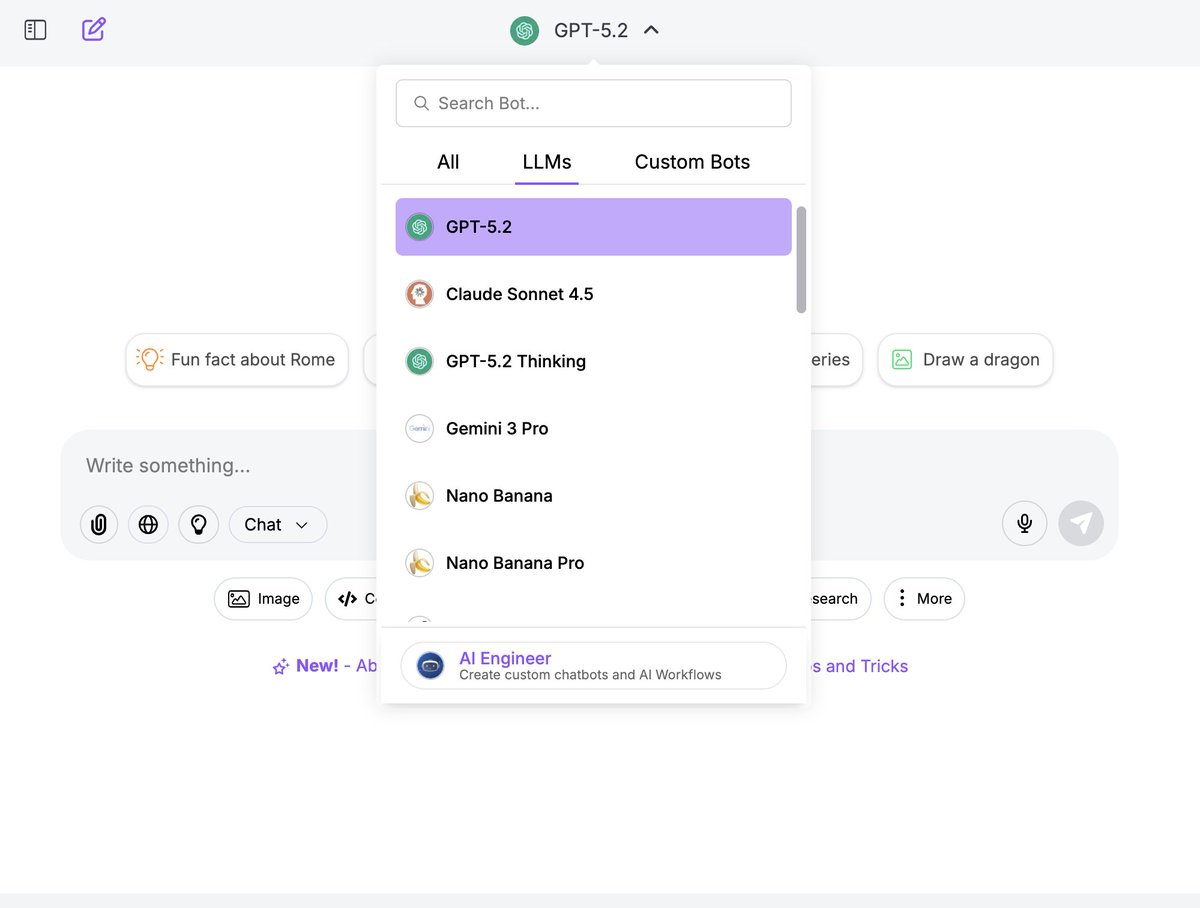Click Draw a dragon suggestion
This screenshot has height=908, width=1200.
coord(965,359)
